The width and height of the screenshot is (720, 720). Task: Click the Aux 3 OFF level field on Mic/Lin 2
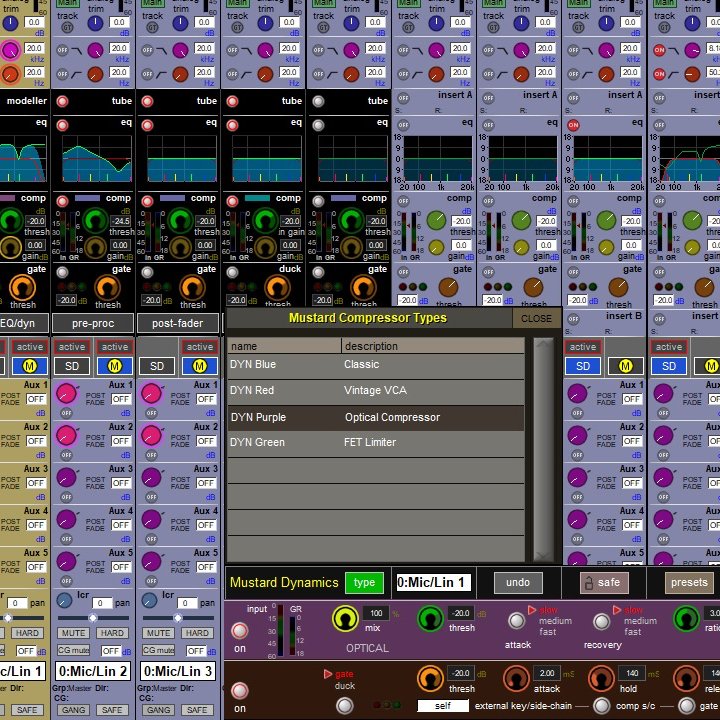[x=121, y=483]
